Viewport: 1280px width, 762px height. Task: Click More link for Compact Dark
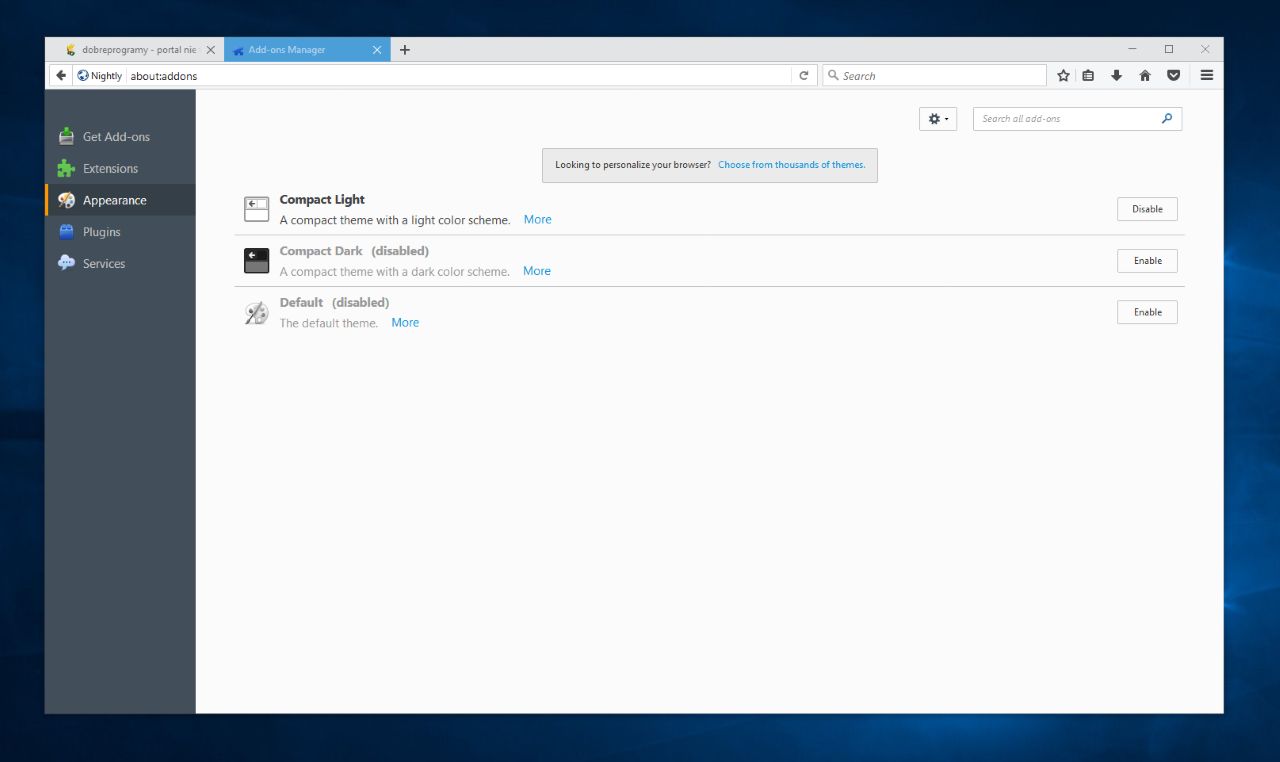point(536,271)
